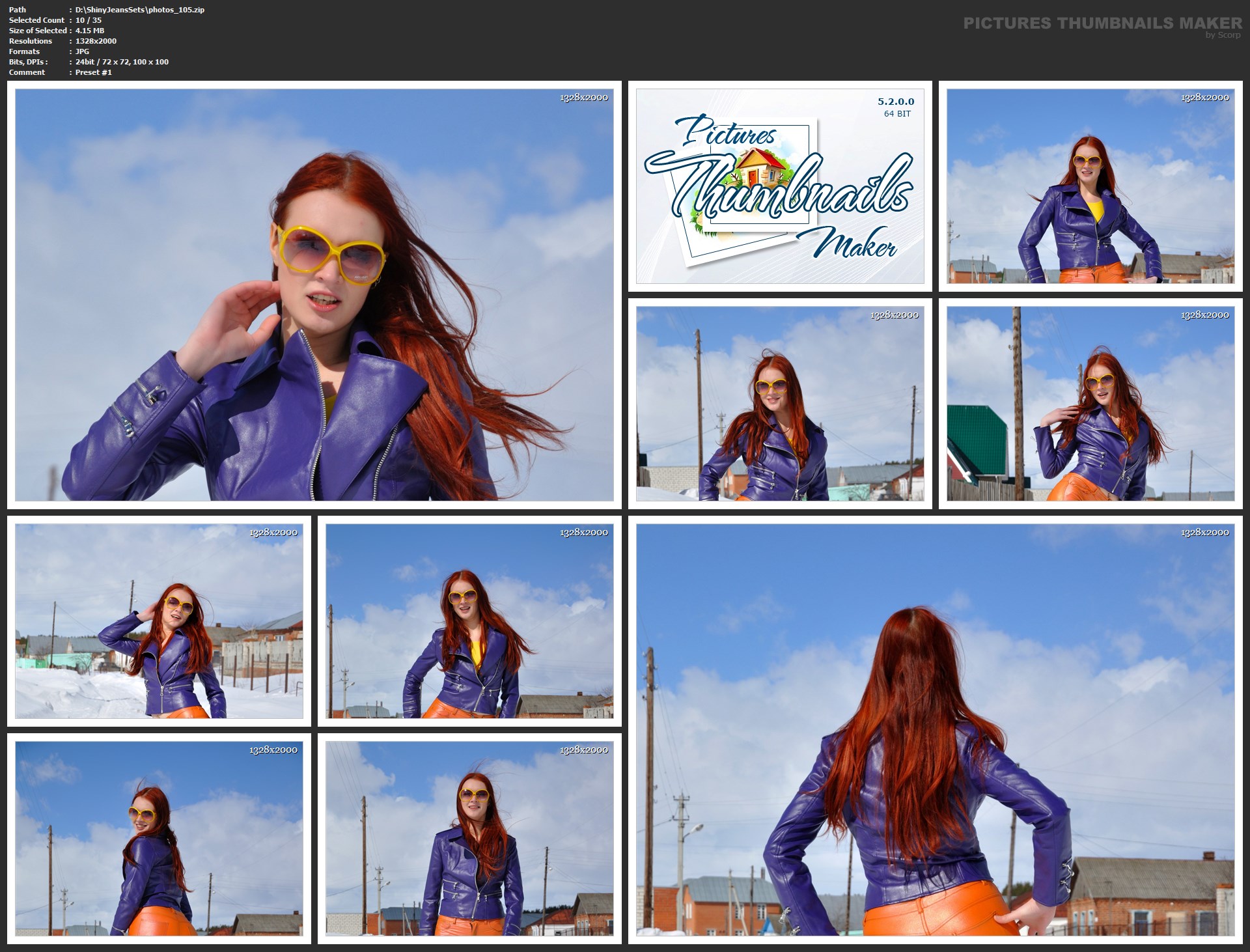Click the 1328x2000 label on the back-view photo
The width and height of the screenshot is (1250, 952).
click(1205, 532)
